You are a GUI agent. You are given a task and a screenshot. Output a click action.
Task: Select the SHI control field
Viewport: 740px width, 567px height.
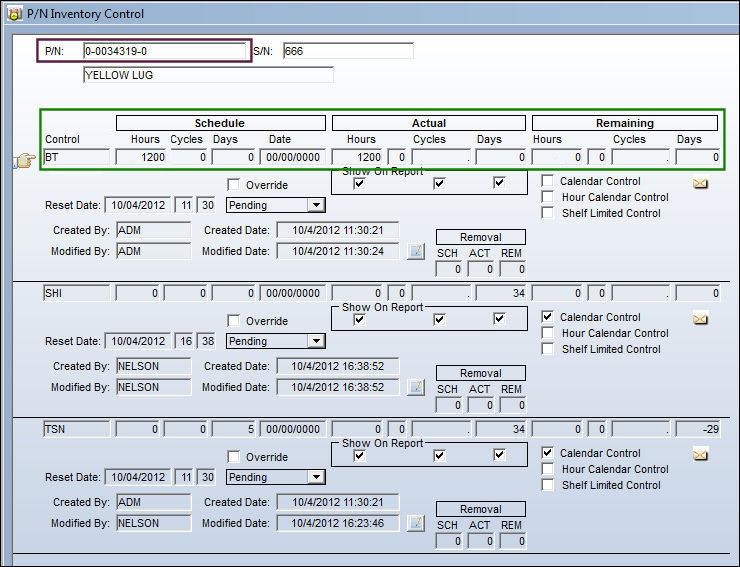point(76,293)
